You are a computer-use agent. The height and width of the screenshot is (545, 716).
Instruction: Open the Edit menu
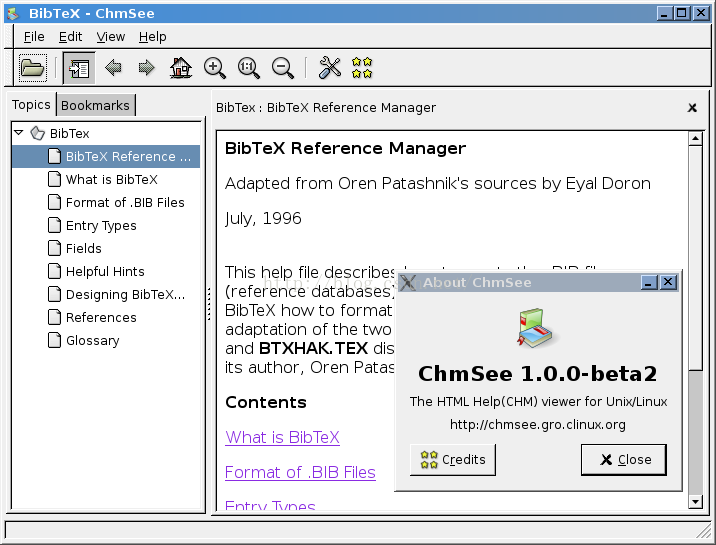coord(70,37)
